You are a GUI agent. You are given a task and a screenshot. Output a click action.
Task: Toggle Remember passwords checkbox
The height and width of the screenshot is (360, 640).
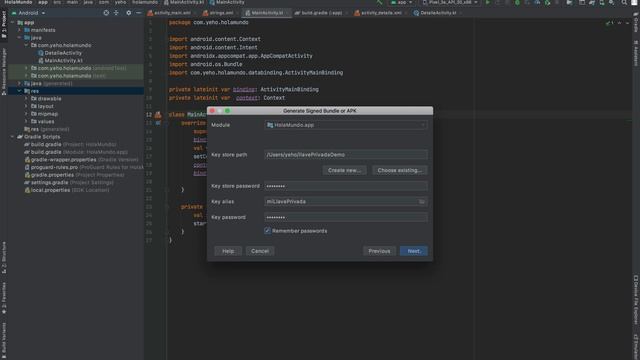pos(267,231)
